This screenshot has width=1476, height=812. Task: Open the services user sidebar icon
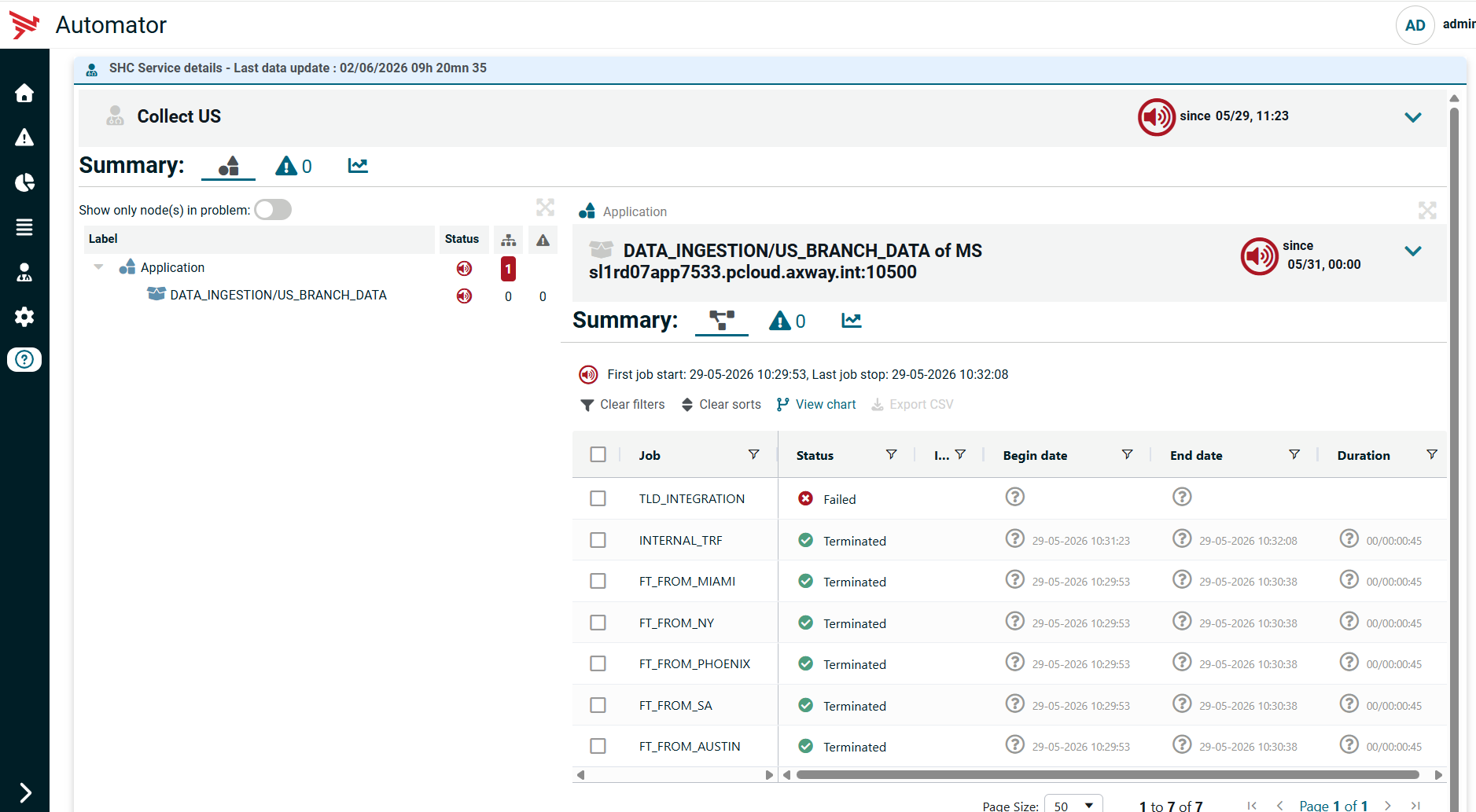(x=24, y=272)
